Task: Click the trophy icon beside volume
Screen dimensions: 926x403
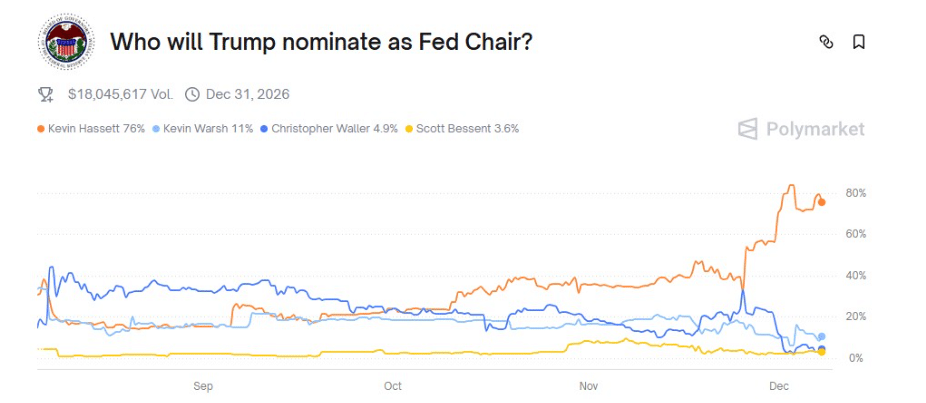Action: pos(46,94)
